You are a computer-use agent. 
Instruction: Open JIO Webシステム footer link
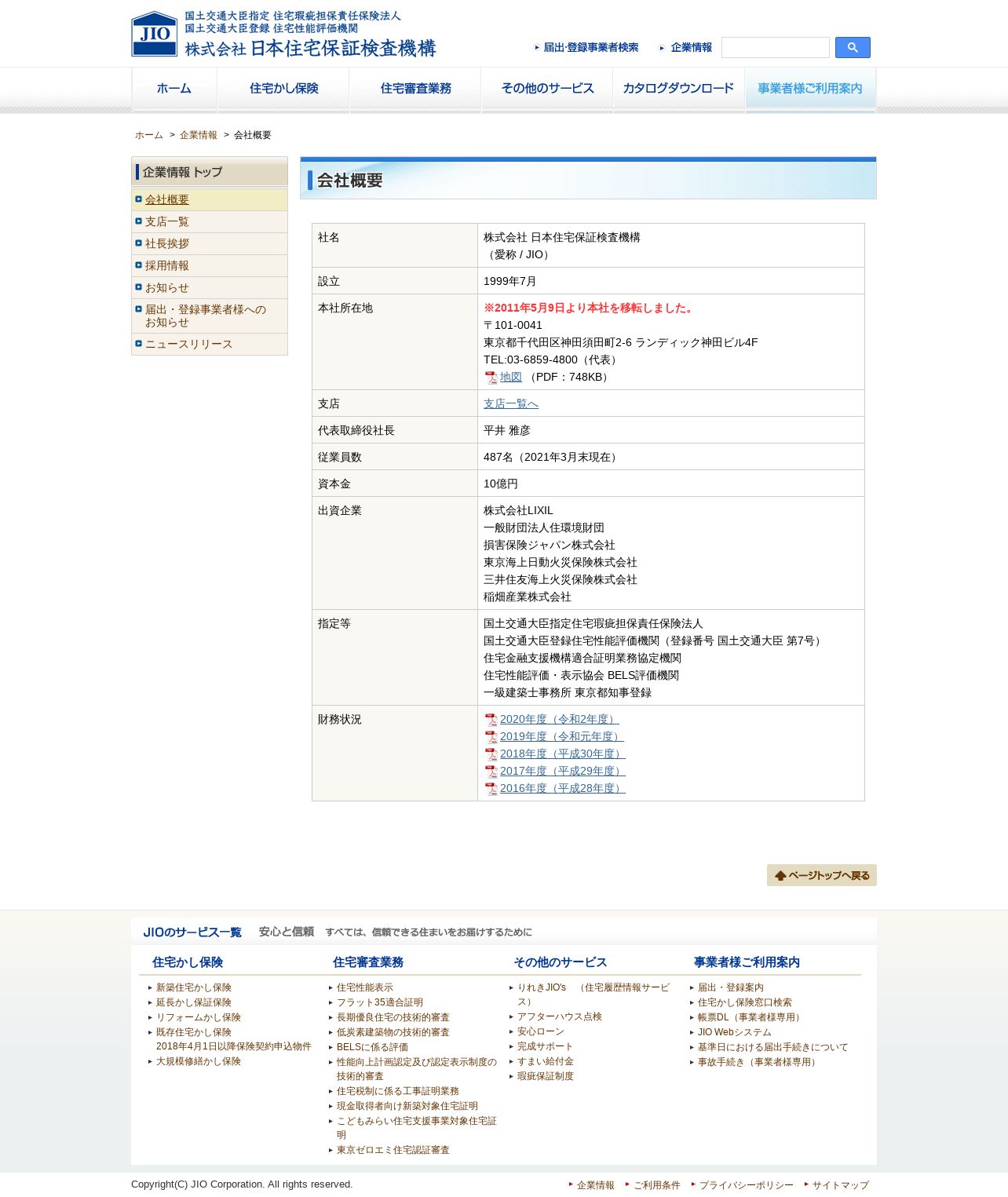coord(735,1033)
